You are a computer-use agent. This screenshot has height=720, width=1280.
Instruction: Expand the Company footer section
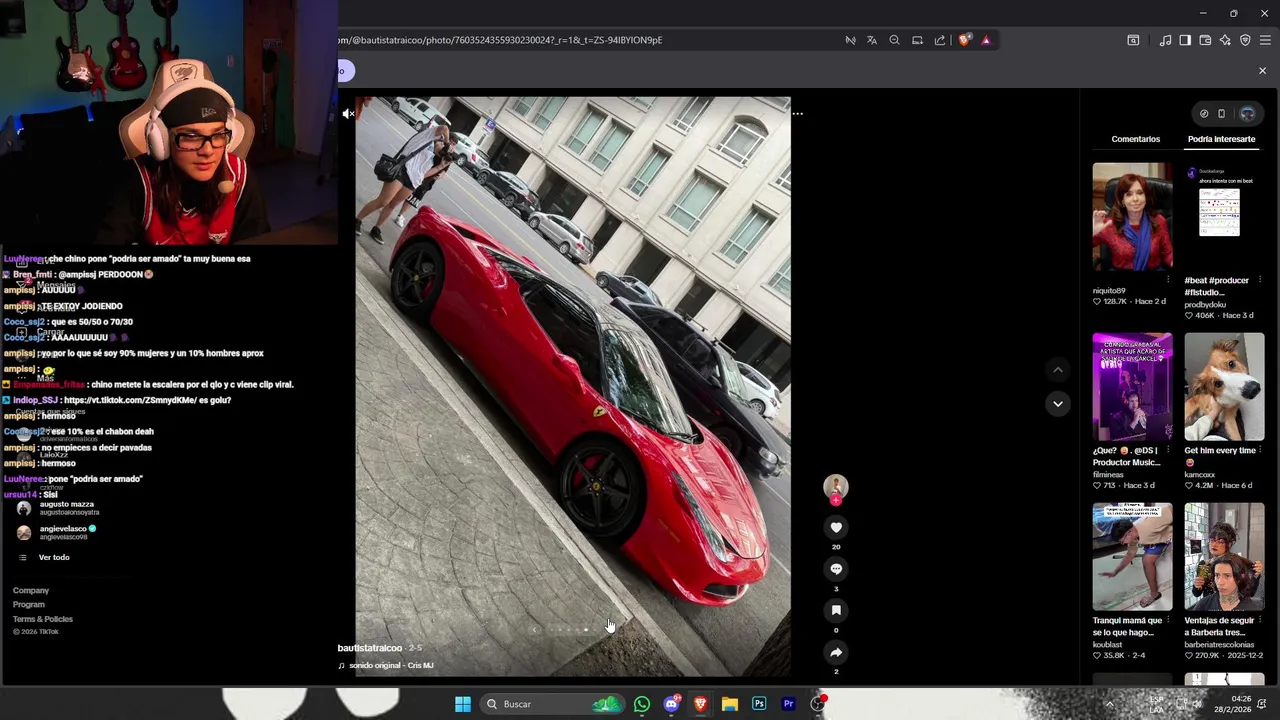pyautogui.click(x=31, y=591)
